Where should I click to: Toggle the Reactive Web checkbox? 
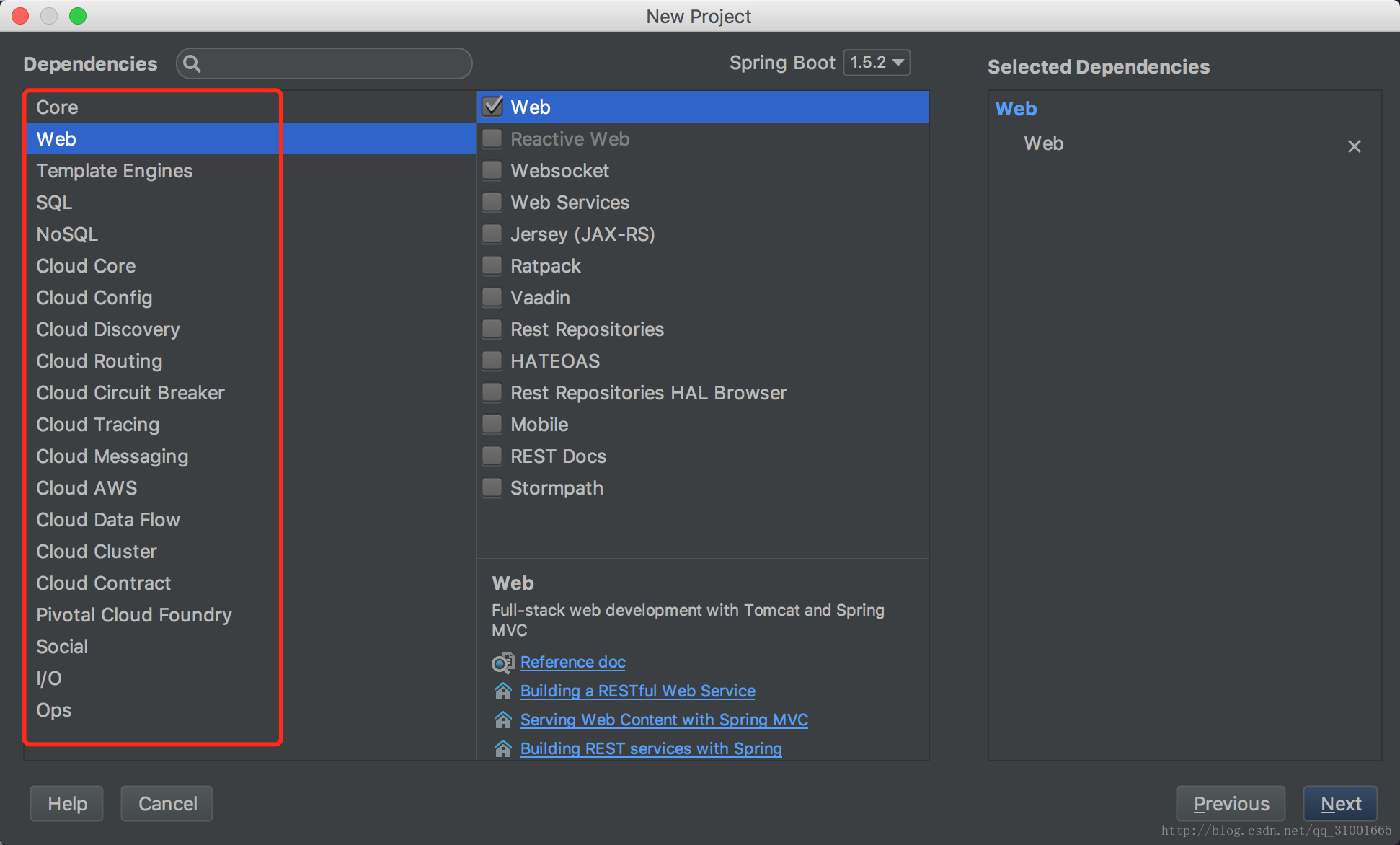click(492, 138)
